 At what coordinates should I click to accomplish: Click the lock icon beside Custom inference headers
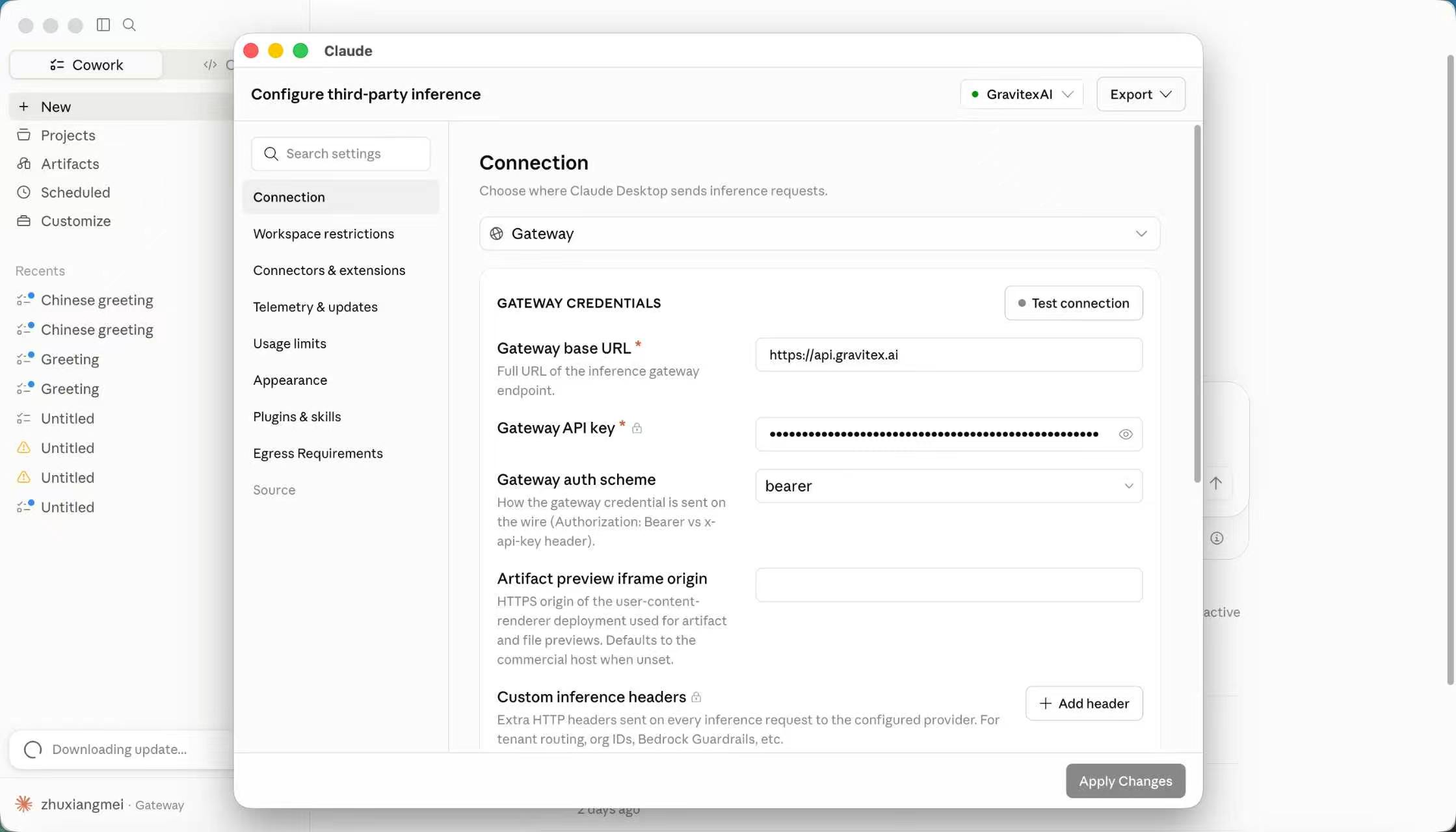tap(696, 697)
